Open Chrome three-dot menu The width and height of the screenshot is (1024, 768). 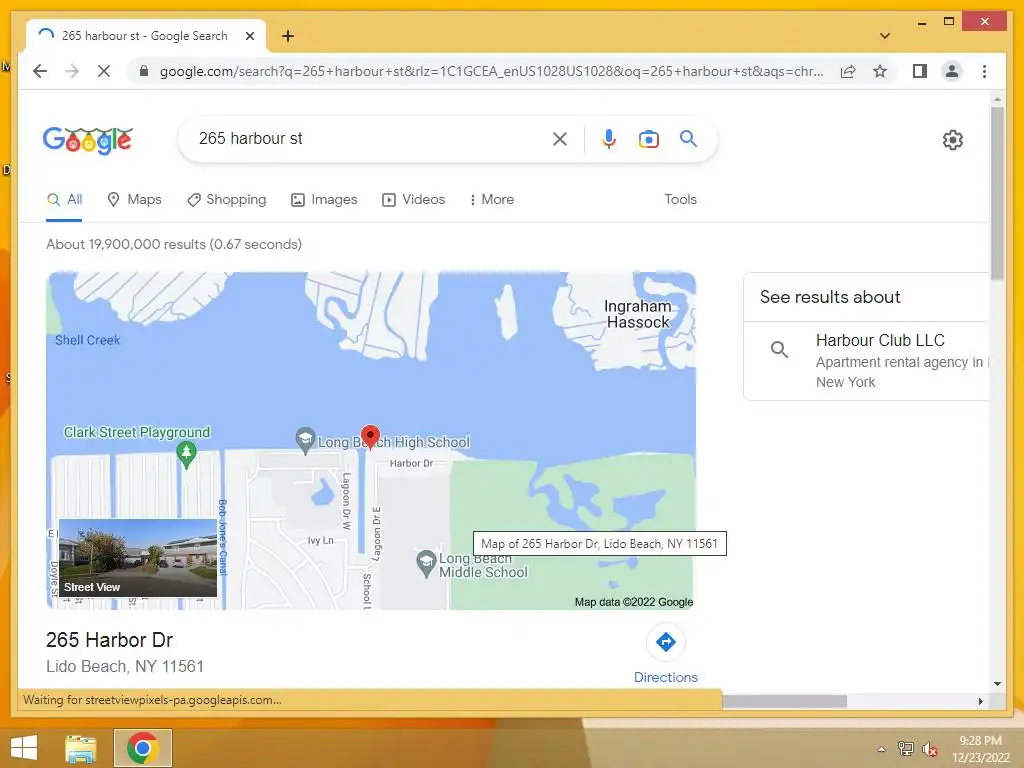pyautogui.click(x=984, y=71)
